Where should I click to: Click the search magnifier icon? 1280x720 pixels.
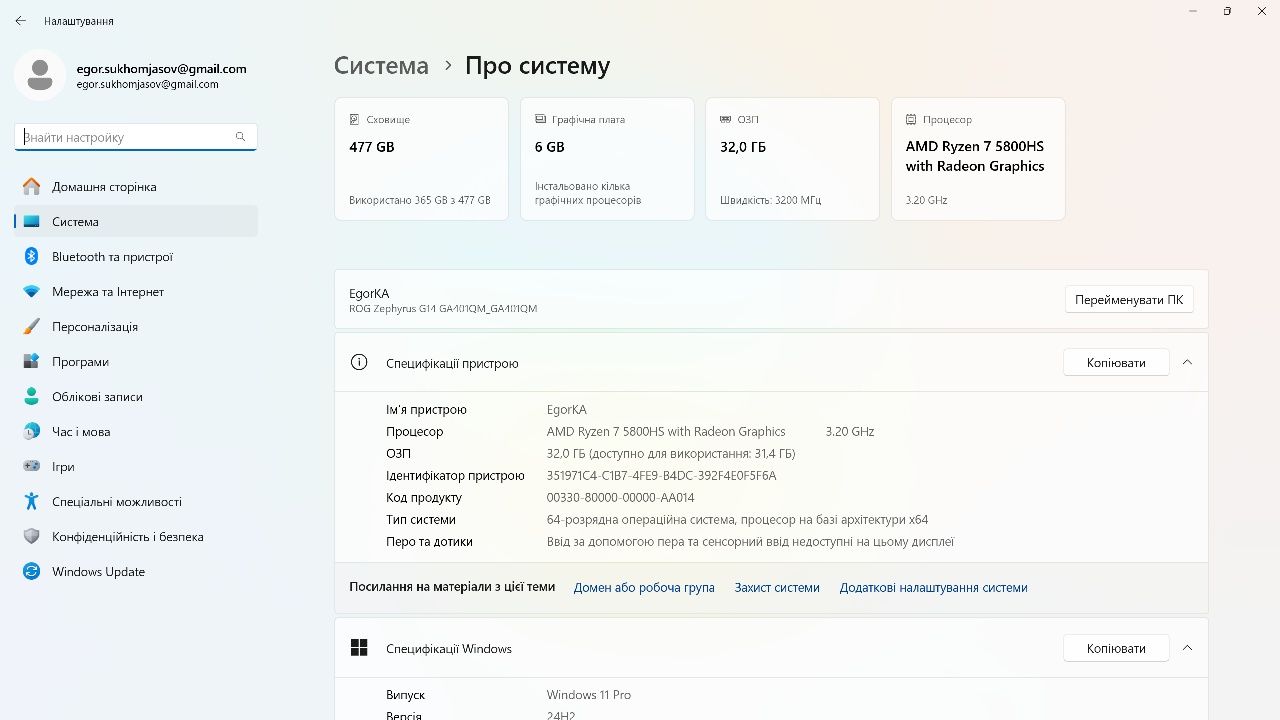point(240,137)
